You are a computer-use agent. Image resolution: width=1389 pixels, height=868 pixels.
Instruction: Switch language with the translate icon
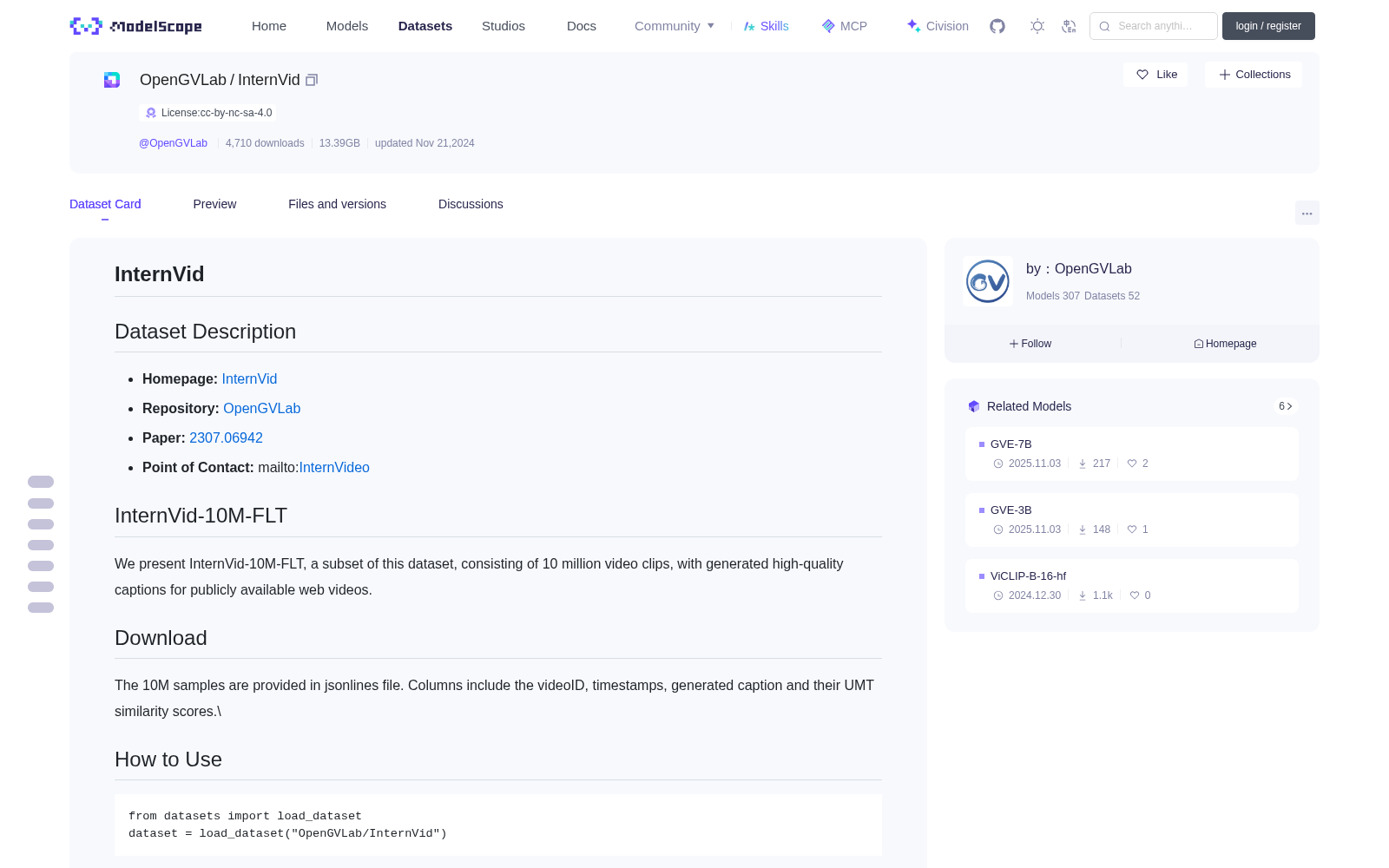(1069, 26)
